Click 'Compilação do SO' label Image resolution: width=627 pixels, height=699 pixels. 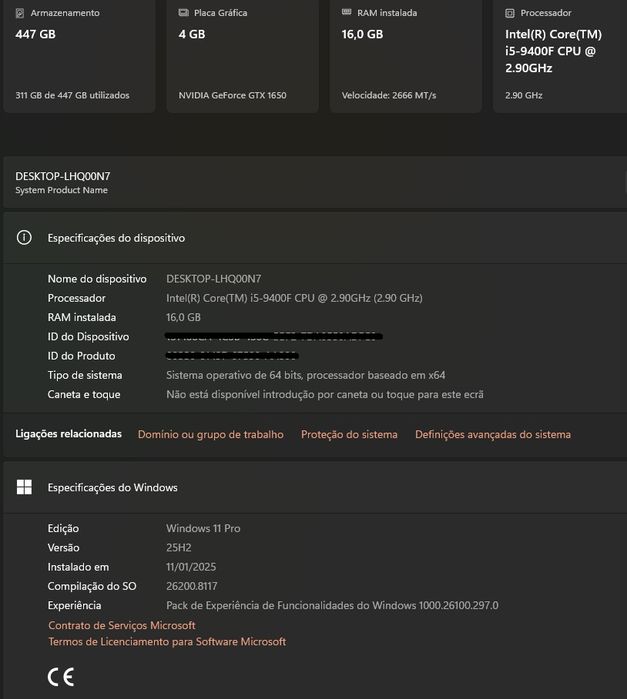click(92, 586)
